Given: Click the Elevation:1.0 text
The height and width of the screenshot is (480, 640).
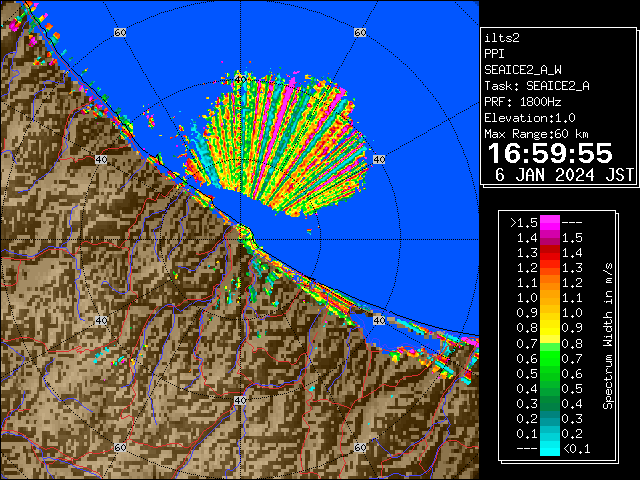Looking at the screenshot, I should point(530,118).
